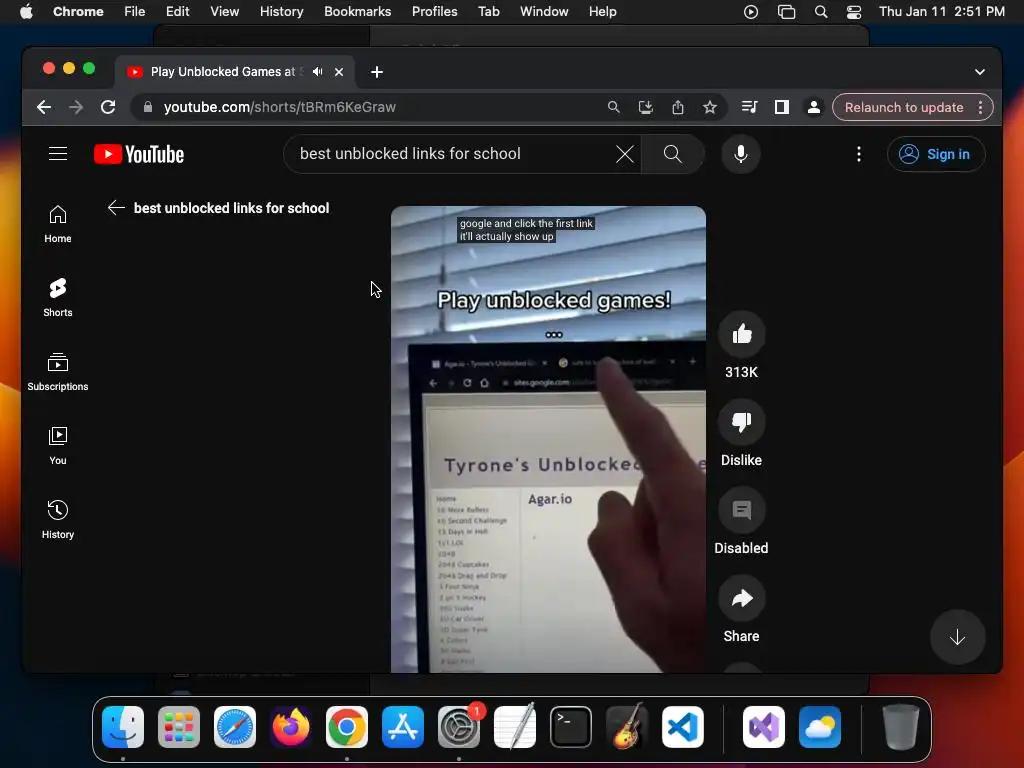Click the zoom magnifier in address bar

613,107
